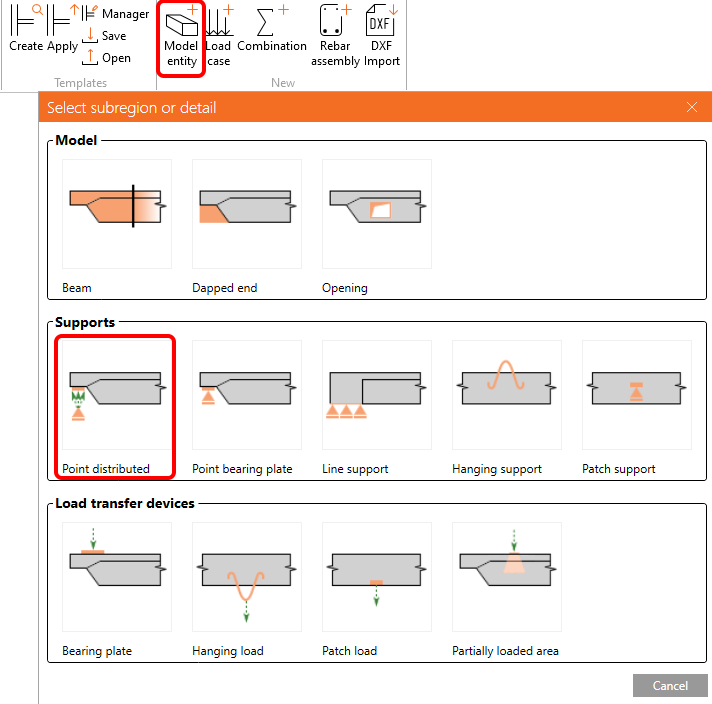712x704 pixels.
Task: Open the template Manager
Action: pos(115,14)
